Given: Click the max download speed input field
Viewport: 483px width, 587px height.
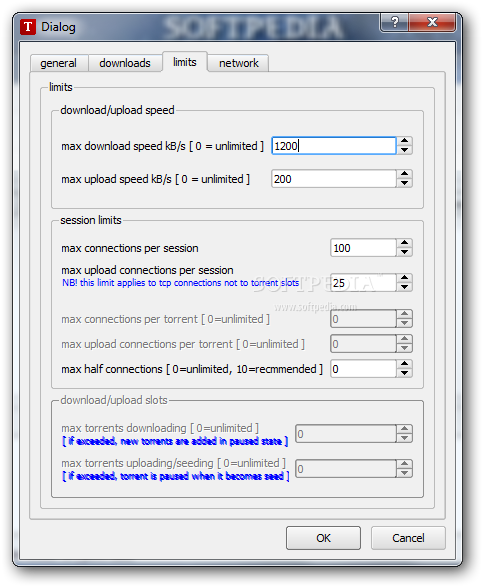Looking at the screenshot, I should point(334,146).
